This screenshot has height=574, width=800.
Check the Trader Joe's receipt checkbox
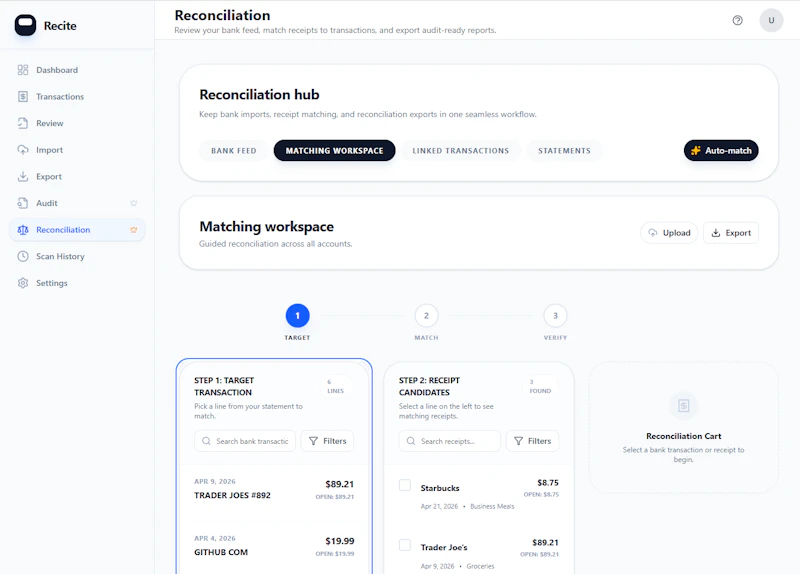405,544
